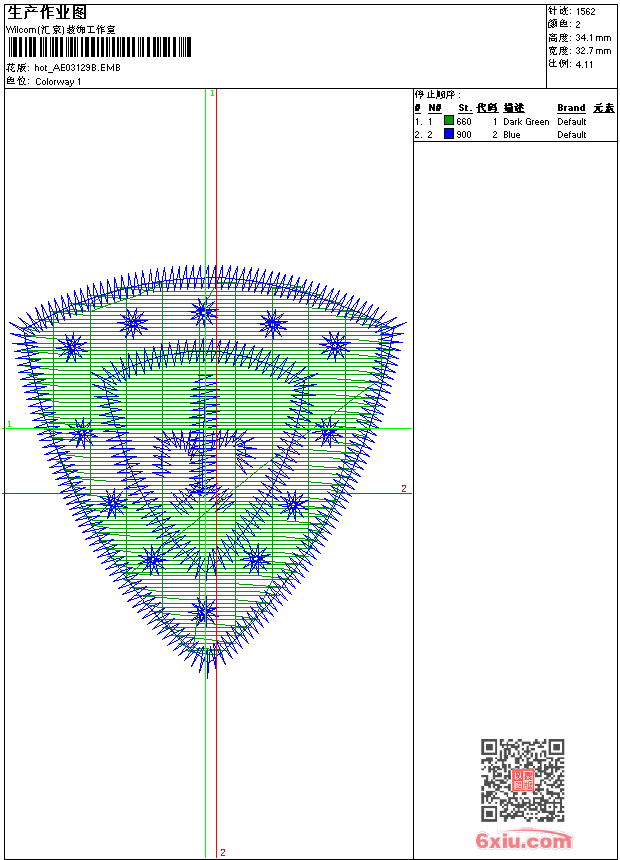Image resolution: width=620 pixels, height=860 pixels.
Task: Click the Colorway 1 label
Action: point(58,82)
